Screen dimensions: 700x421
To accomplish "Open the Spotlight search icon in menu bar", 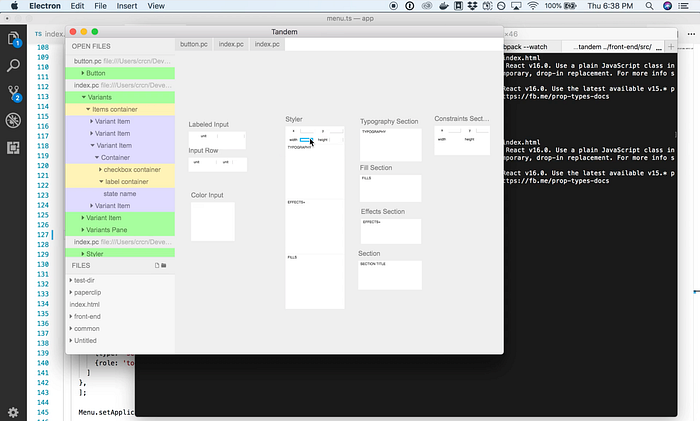I will (x=649, y=6).
